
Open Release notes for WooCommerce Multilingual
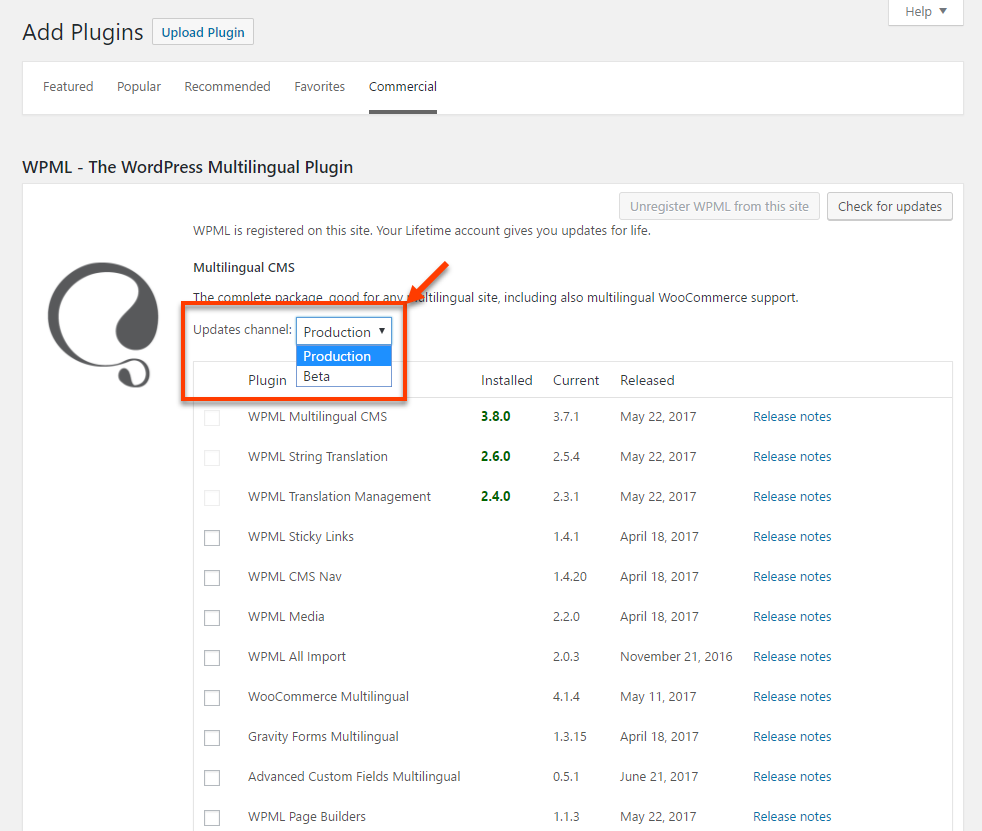click(792, 697)
